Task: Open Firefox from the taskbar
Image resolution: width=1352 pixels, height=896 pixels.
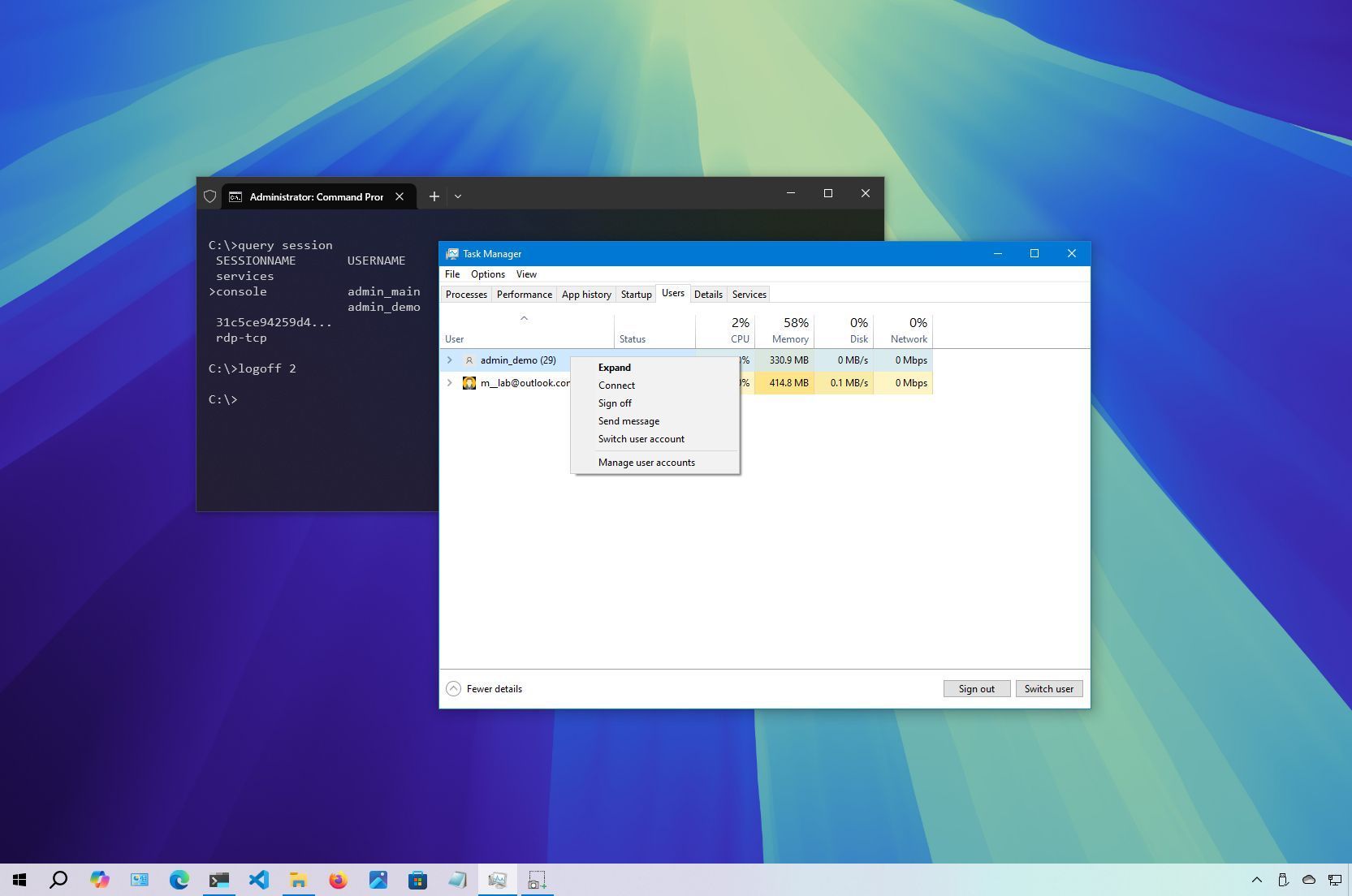Action: click(x=339, y=880)
